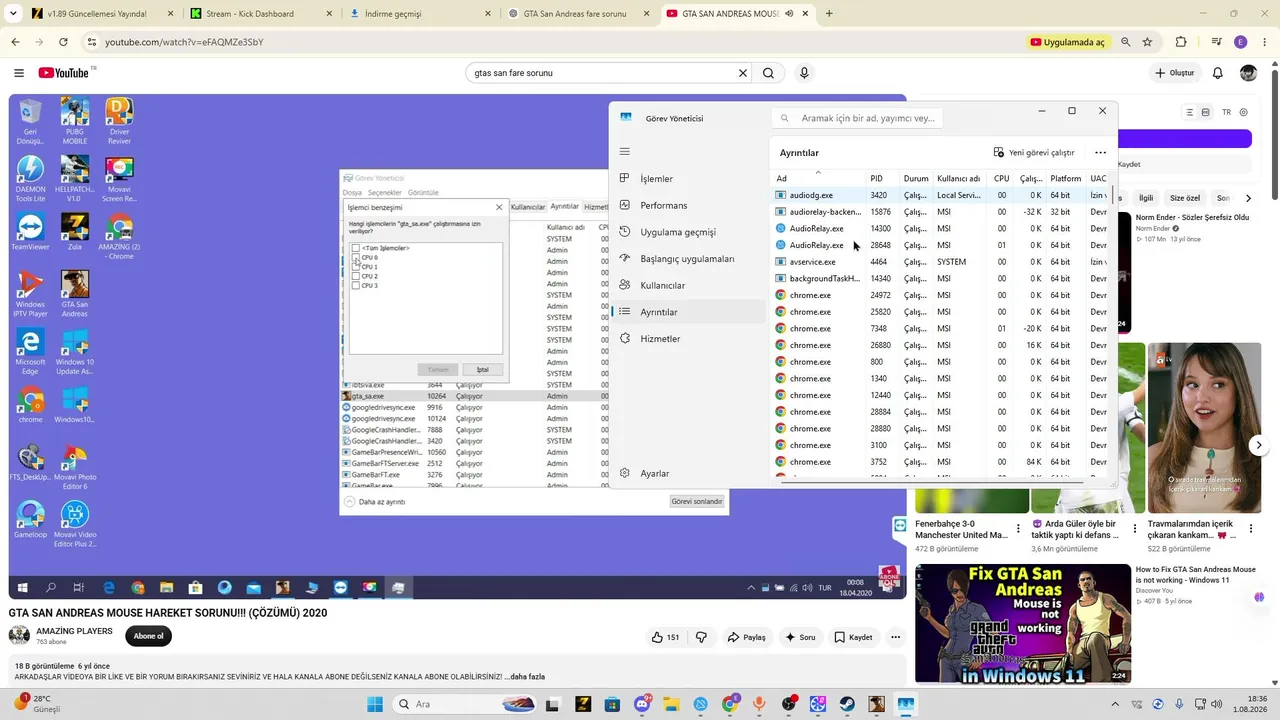Image resolution: width=1280 pixels, height=720 pixels.
Task: Open Windows Start menu
Action: [375, 704]
